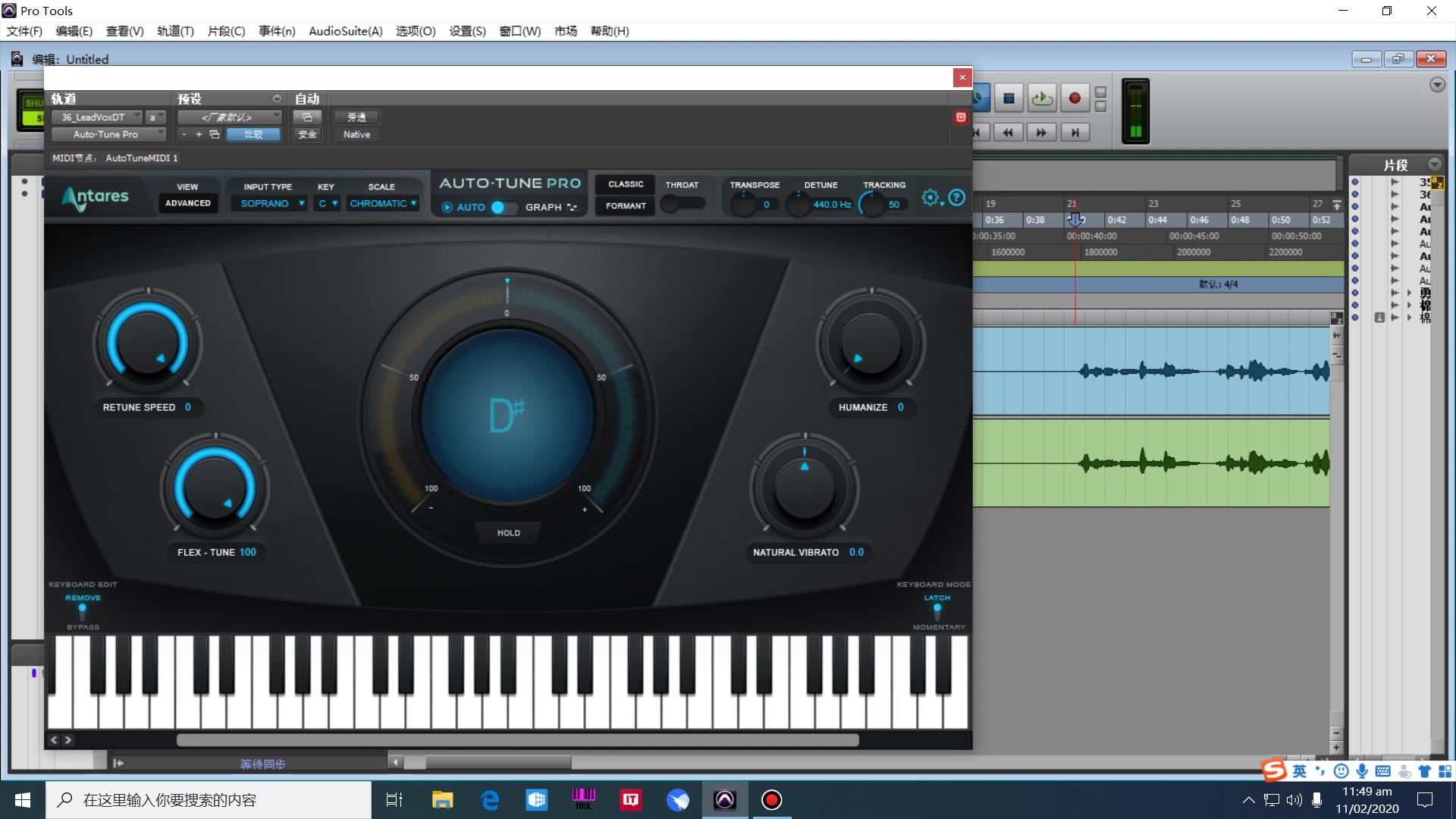Image resolution: width=1456 pixels, height=819 pixels.
Task: Click the Pro Tools taskbar icon
Action: pos(725,800)
